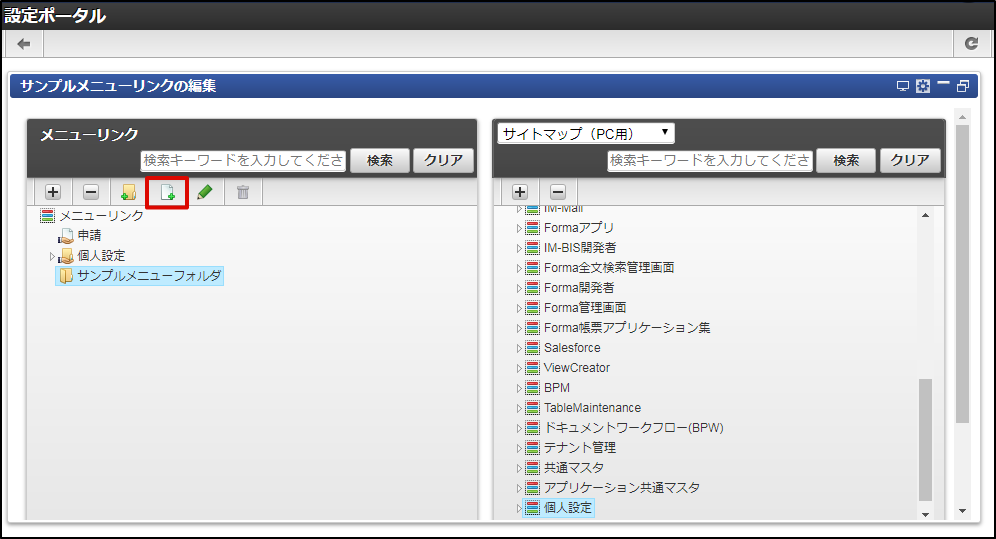Select テナント管理 in sitemap tree
This screenshot has width=996, height=539.
click(x=580, y=448)
